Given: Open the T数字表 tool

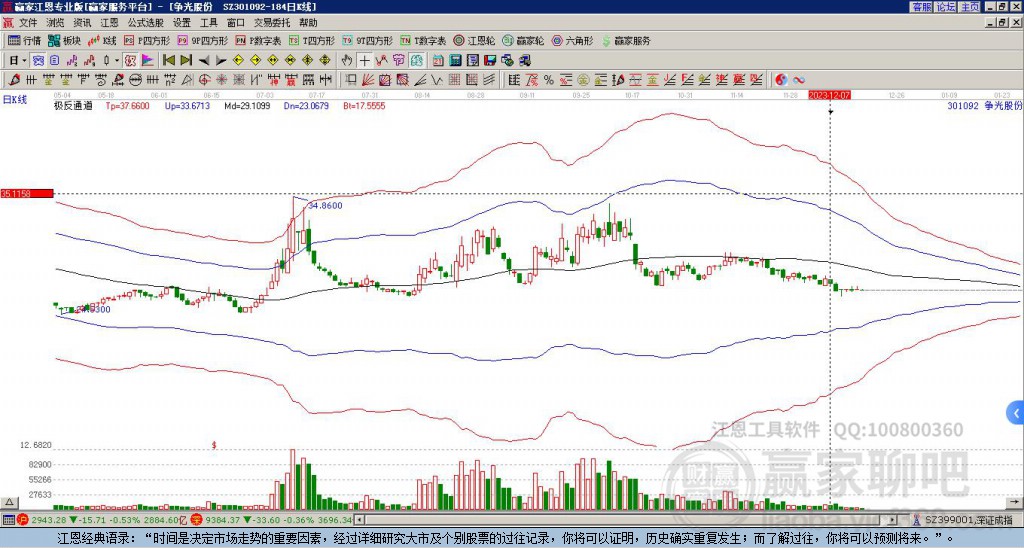Looking at the screenshot, I should pyautogui.click(x=423, y=40).
